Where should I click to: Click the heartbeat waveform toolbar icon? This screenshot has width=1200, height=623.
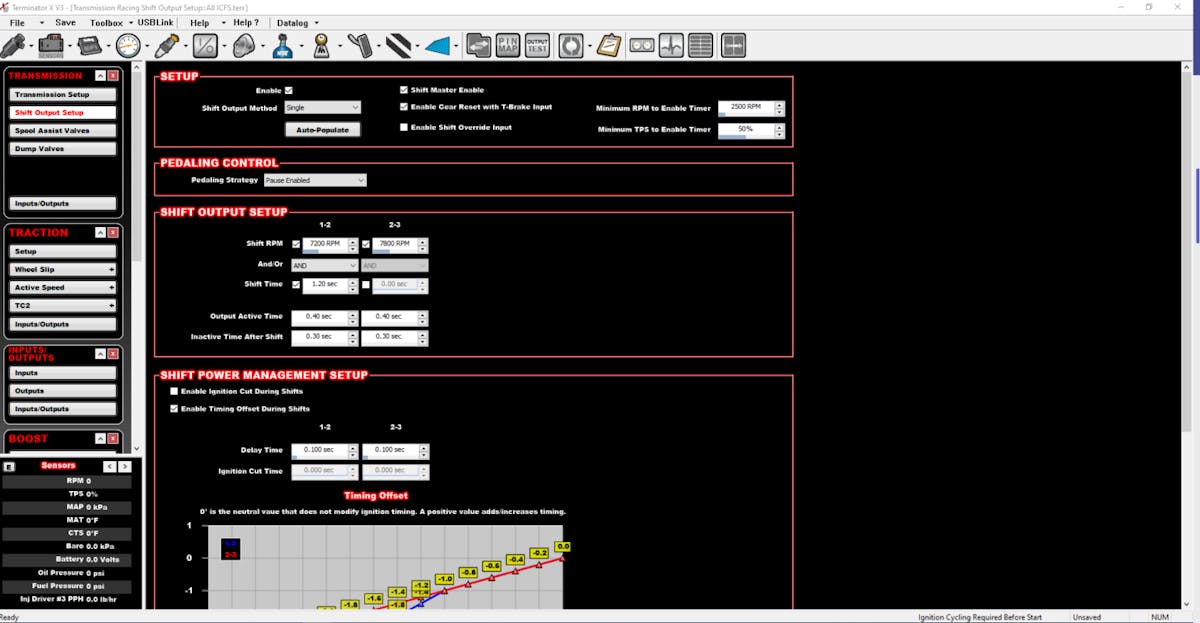coord(670,46)
